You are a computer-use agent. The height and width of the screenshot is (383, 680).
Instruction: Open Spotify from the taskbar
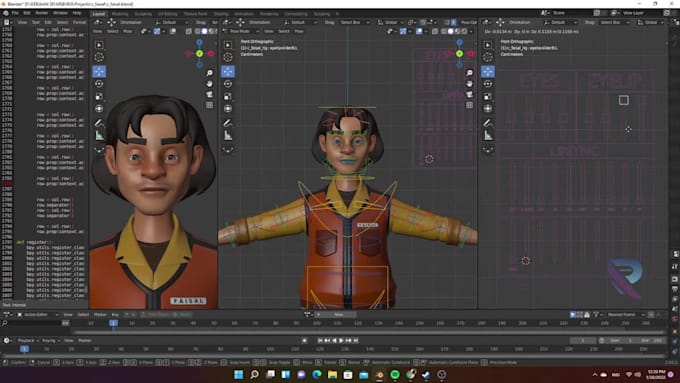[x=395, y=374]
